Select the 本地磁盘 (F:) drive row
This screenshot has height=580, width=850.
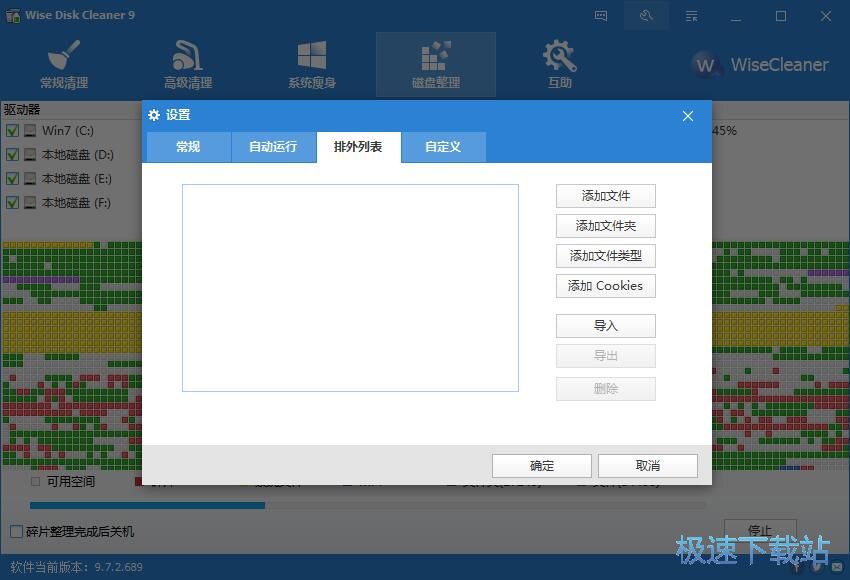click(71, 202)
